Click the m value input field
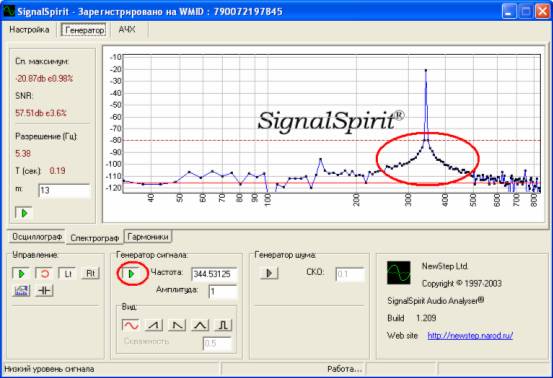This screenshot has width=553, height=378. tap(64, 191)
